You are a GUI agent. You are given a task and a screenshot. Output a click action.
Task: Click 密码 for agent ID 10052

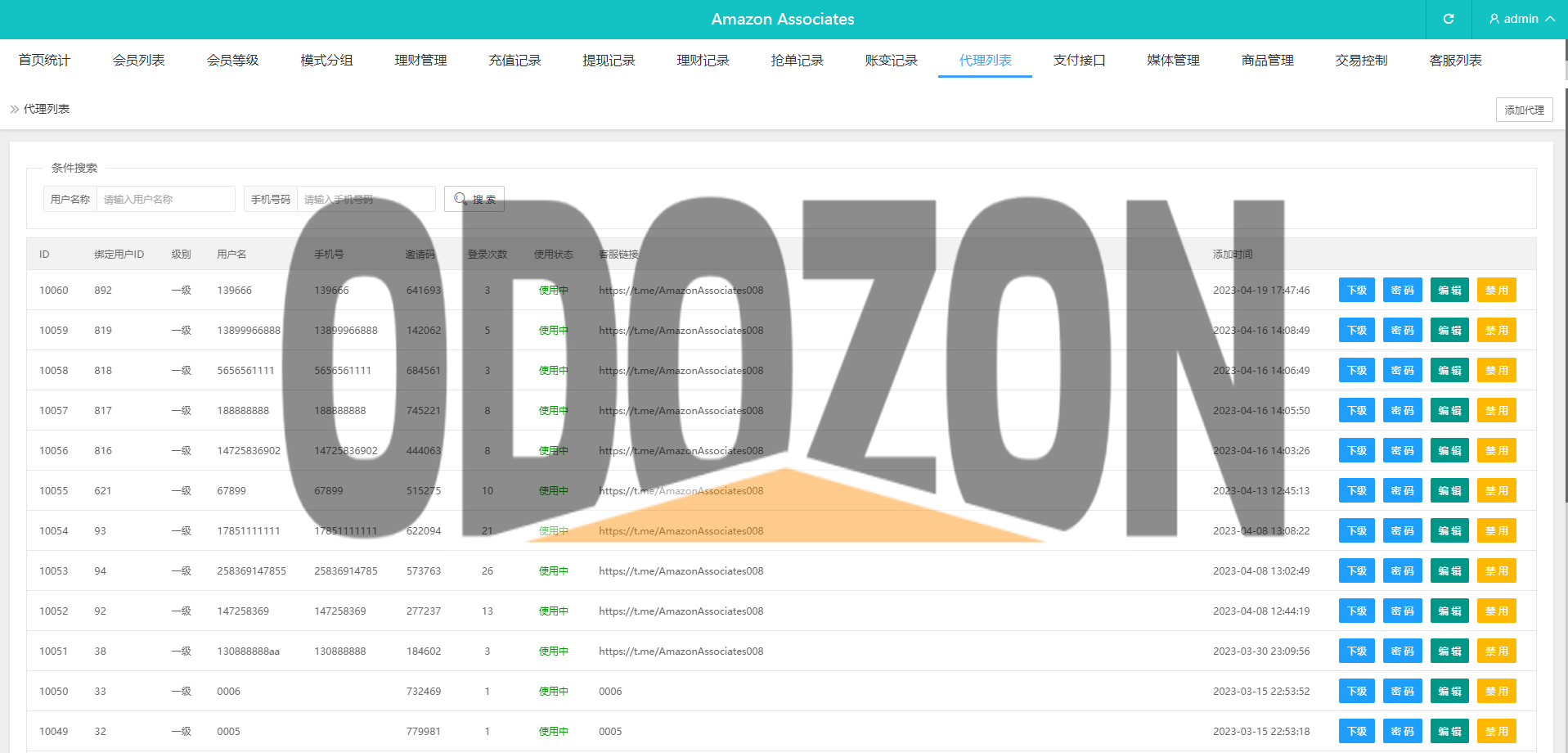click(x=1402, y=611)
